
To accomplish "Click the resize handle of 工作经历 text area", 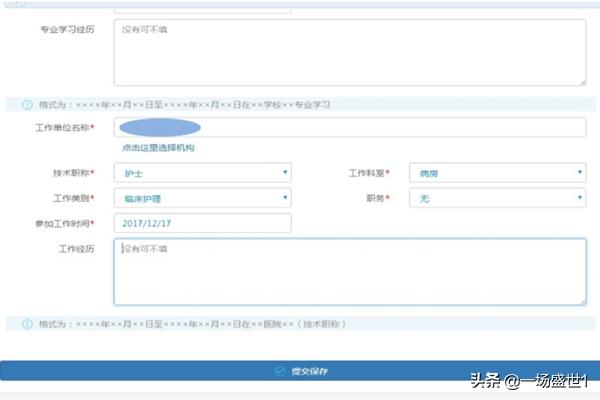I will (x=582, y=301).
